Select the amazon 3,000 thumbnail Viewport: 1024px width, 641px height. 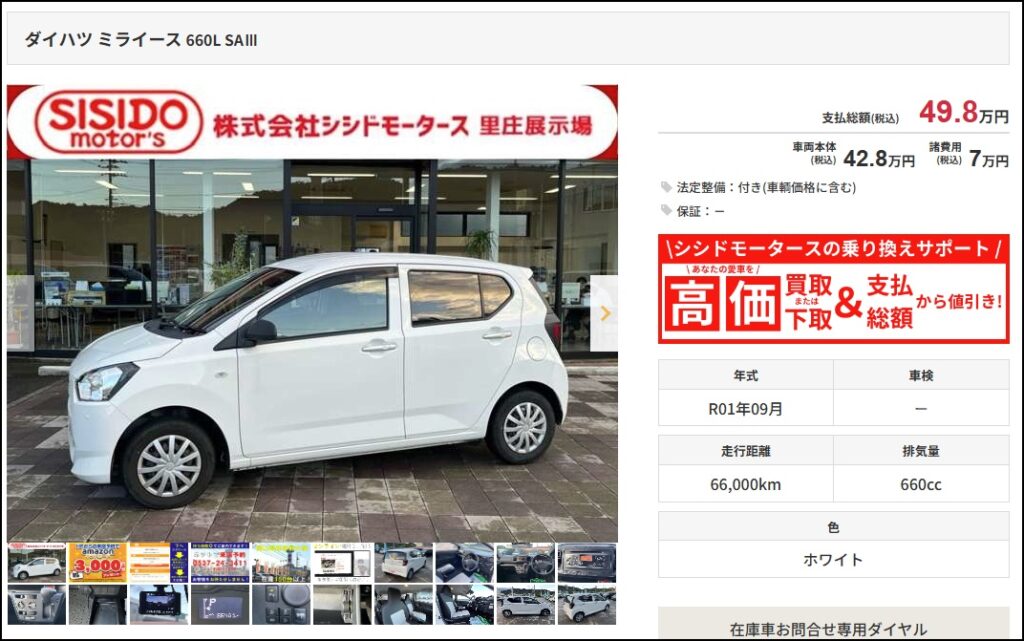97,563
